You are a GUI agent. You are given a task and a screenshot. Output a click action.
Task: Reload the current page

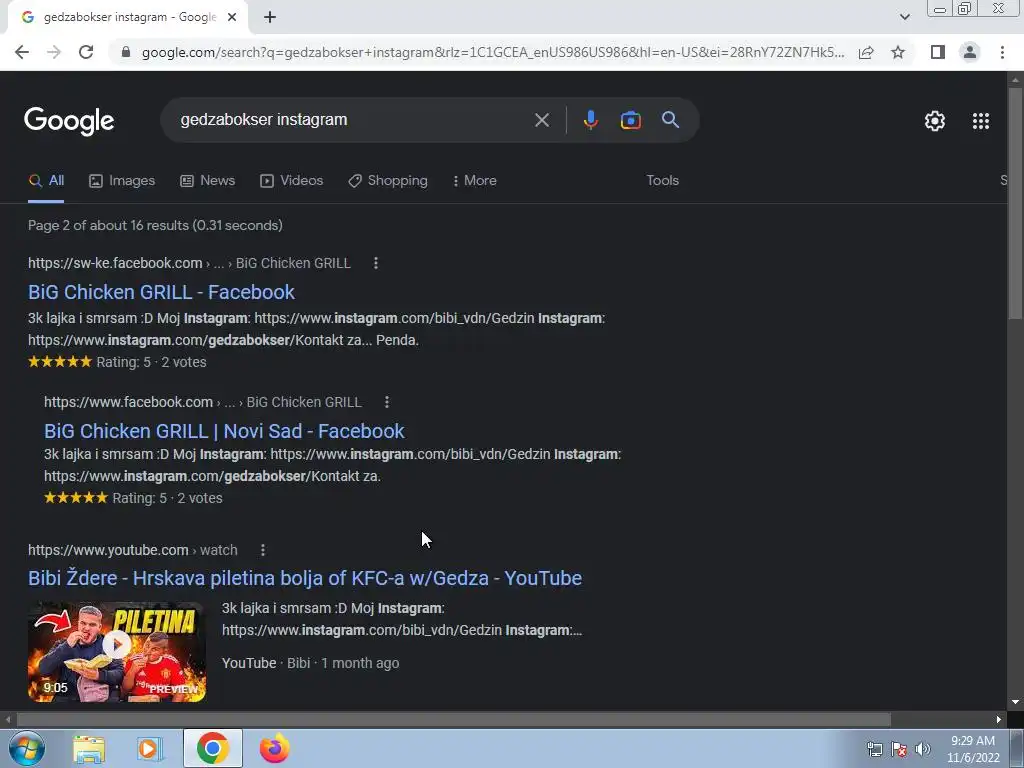pyautogui.click(x=86, y=52)
